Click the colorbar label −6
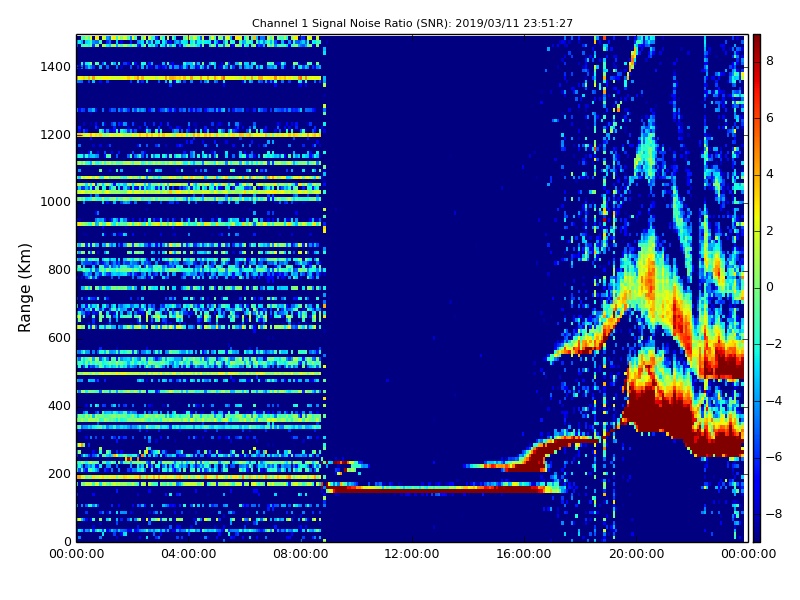800x600 pixels. [773, 457]
